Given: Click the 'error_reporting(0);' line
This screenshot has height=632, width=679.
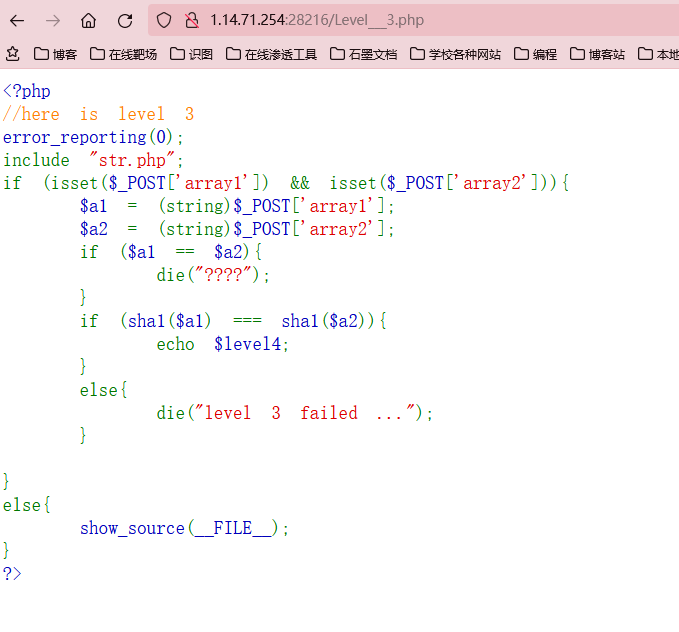Looking at the screenshot, I should coord(94,137).
